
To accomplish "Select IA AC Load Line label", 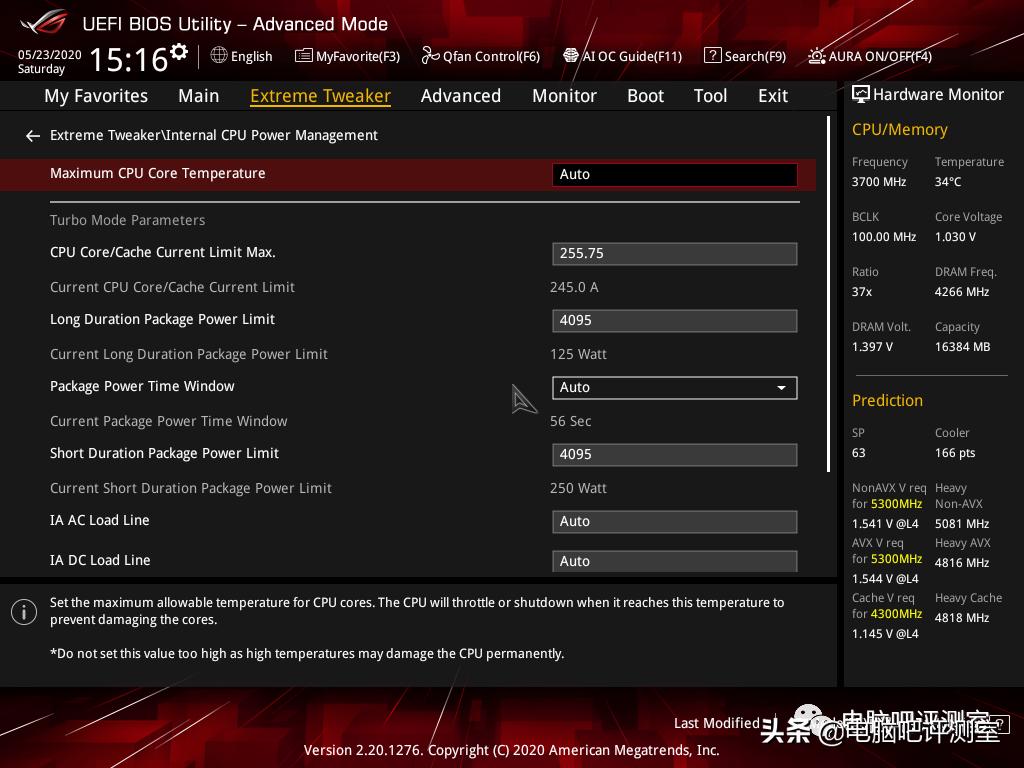I will [x=99, y=520].
